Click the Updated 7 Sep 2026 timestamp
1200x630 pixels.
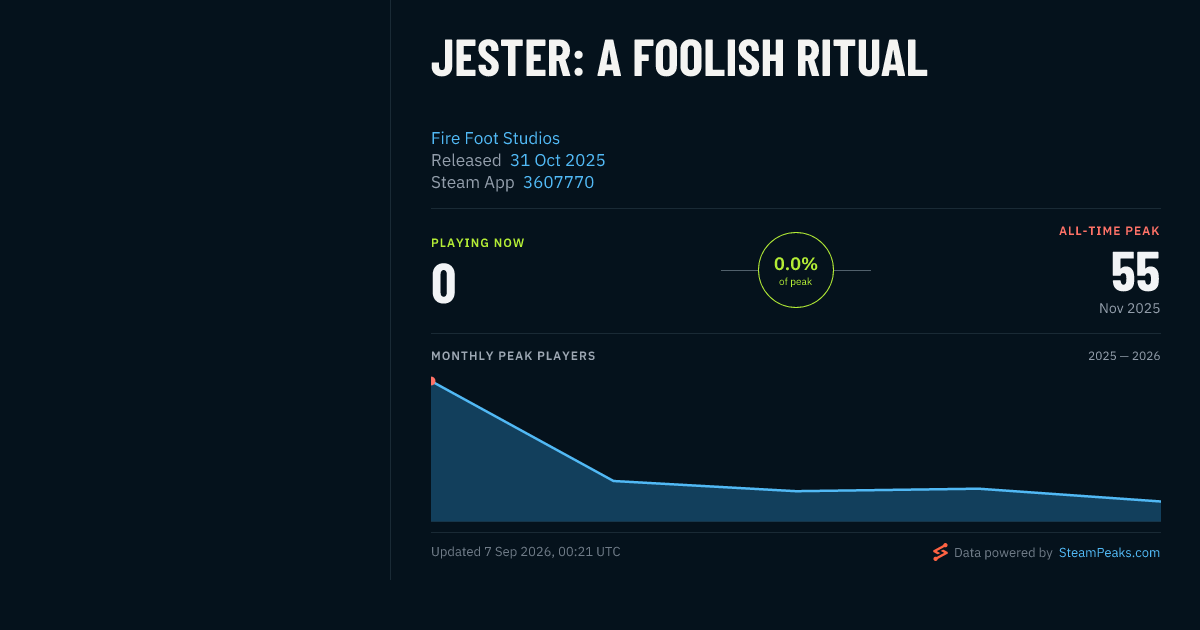click(x=525, y=552)
